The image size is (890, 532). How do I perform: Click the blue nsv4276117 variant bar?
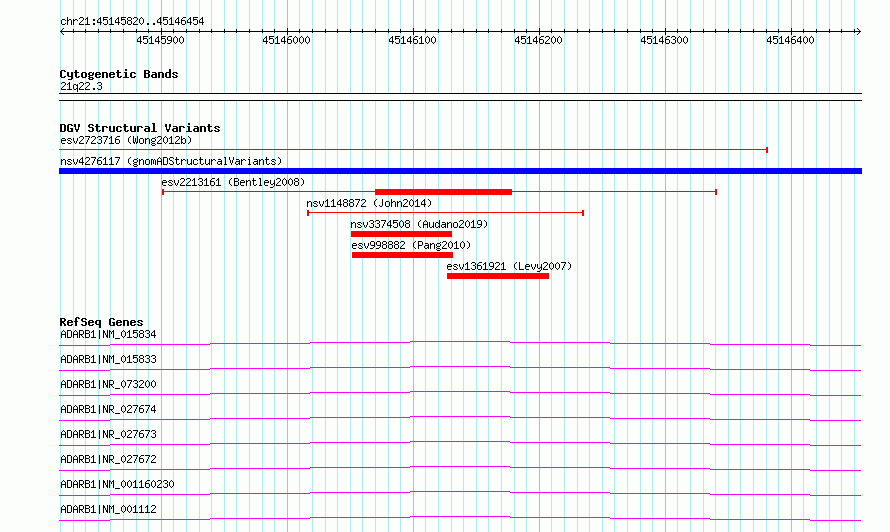[460, 171]
